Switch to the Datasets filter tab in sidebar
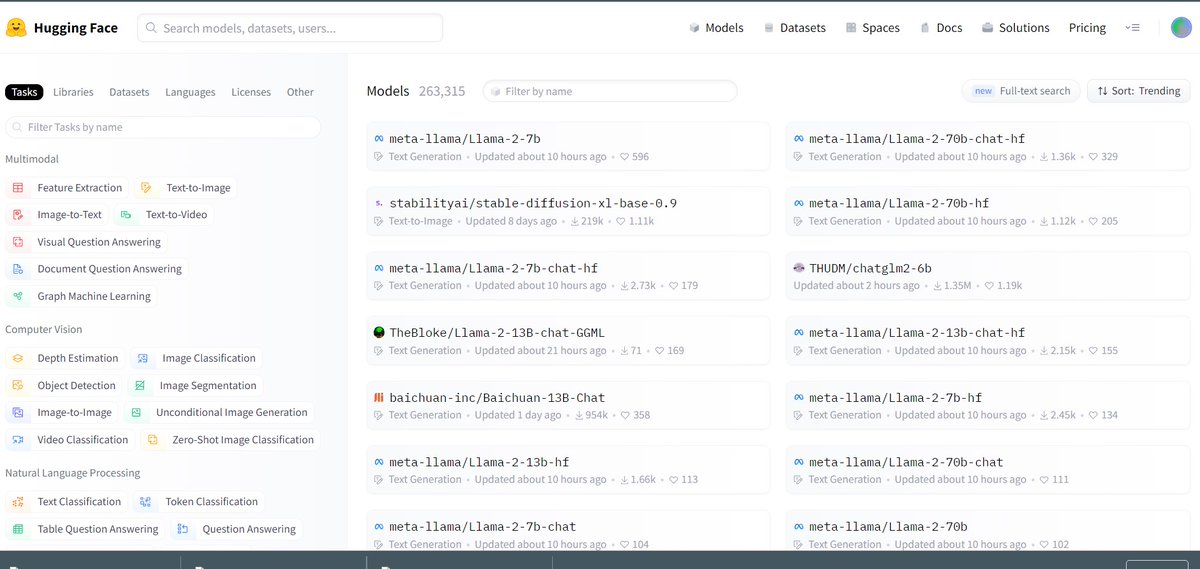 point(129,92)
